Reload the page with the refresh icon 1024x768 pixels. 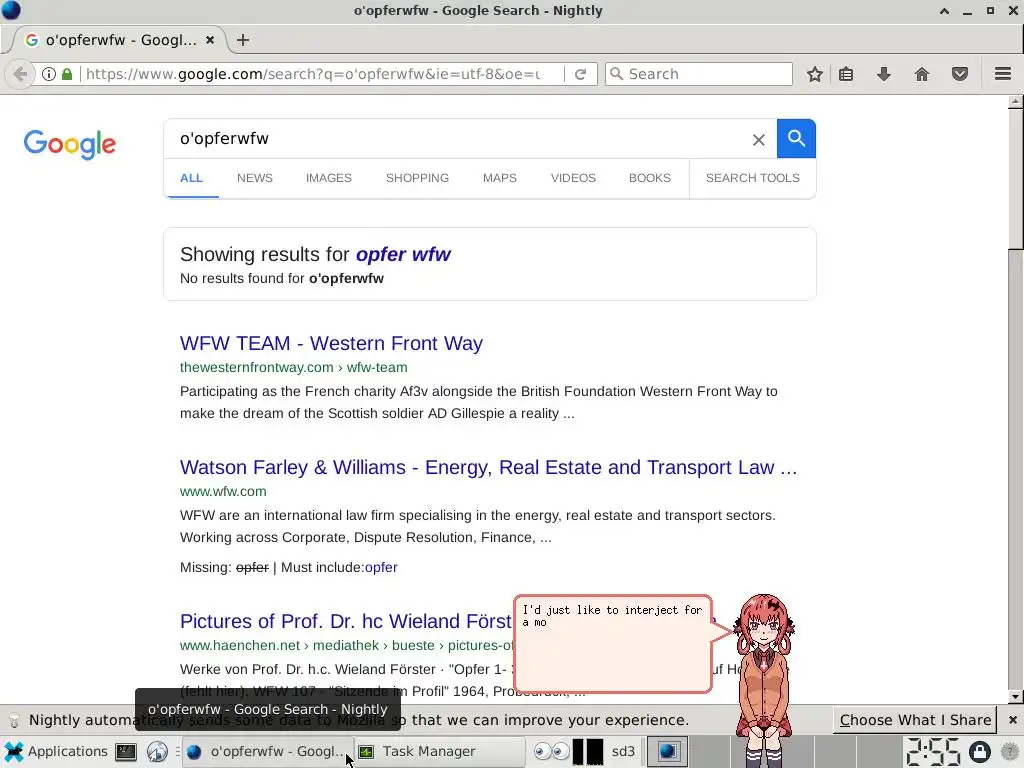581,74
